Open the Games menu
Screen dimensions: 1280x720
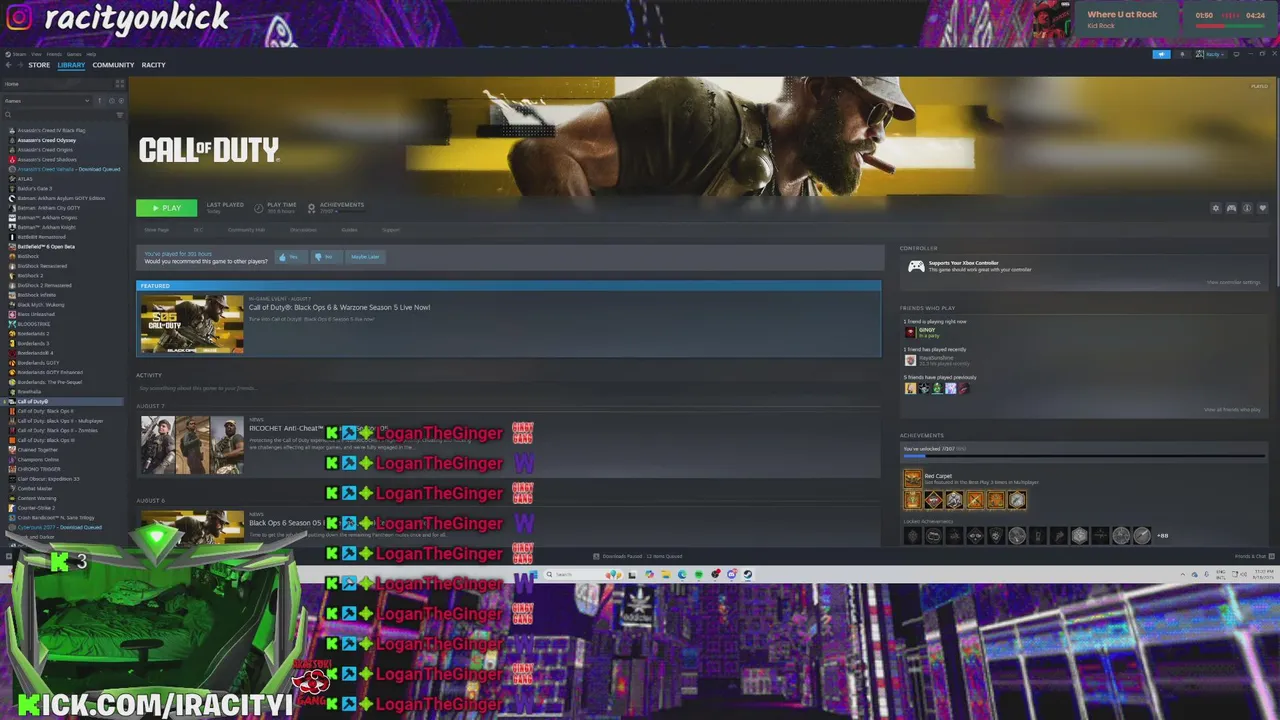74,54
